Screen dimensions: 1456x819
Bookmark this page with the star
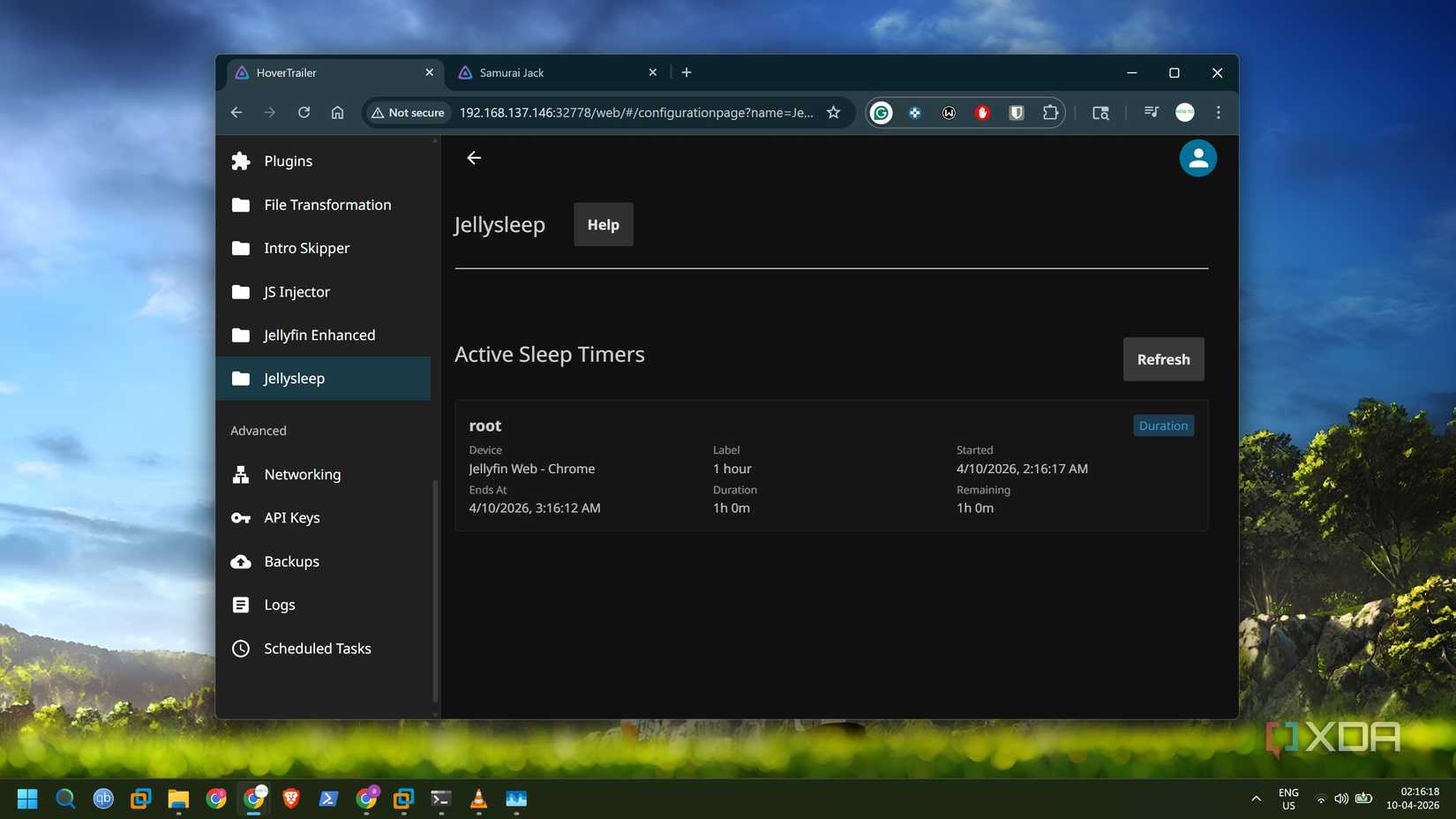pyautogui.click(x=833, y=112)
